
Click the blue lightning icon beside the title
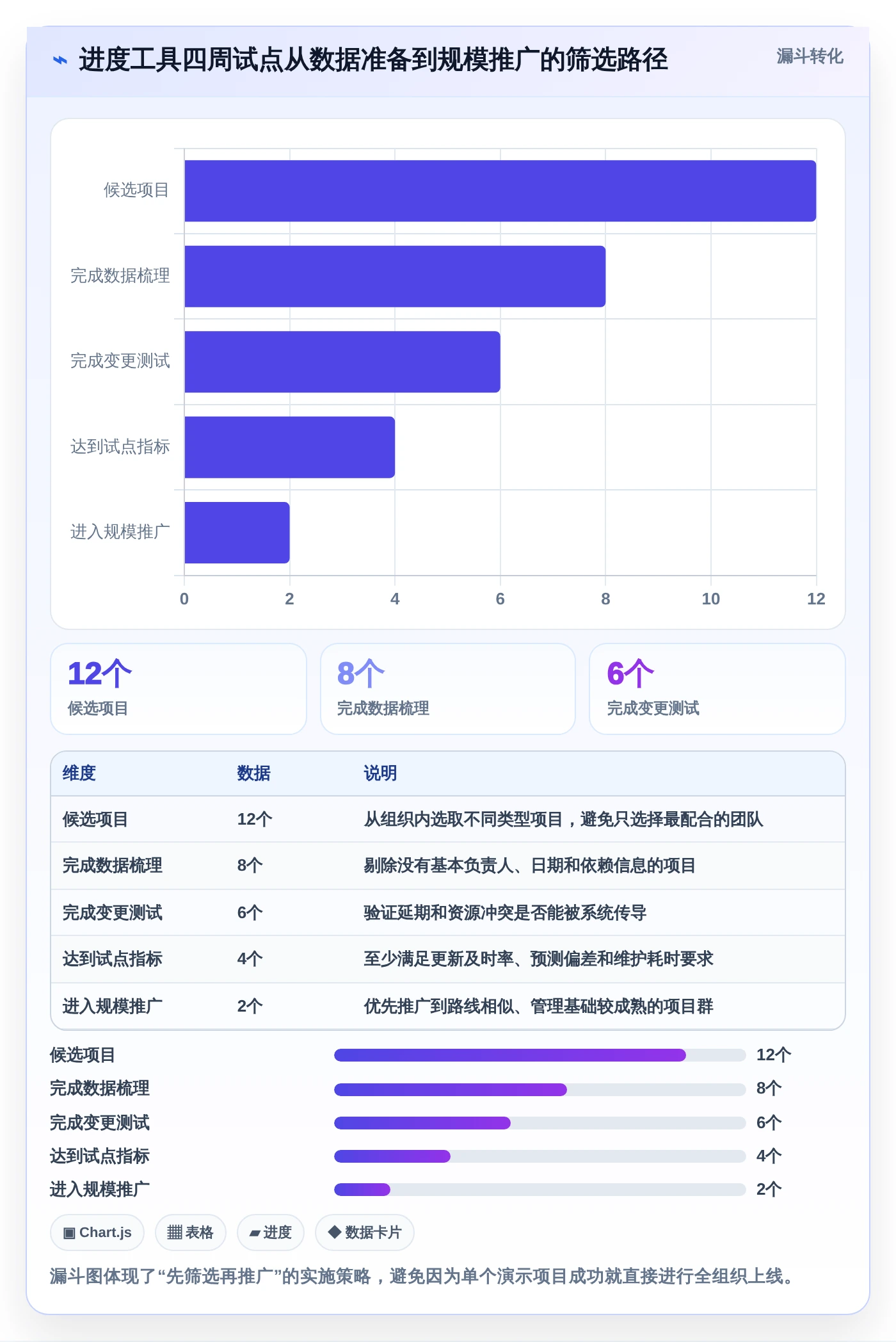click(x=60, y=60)
